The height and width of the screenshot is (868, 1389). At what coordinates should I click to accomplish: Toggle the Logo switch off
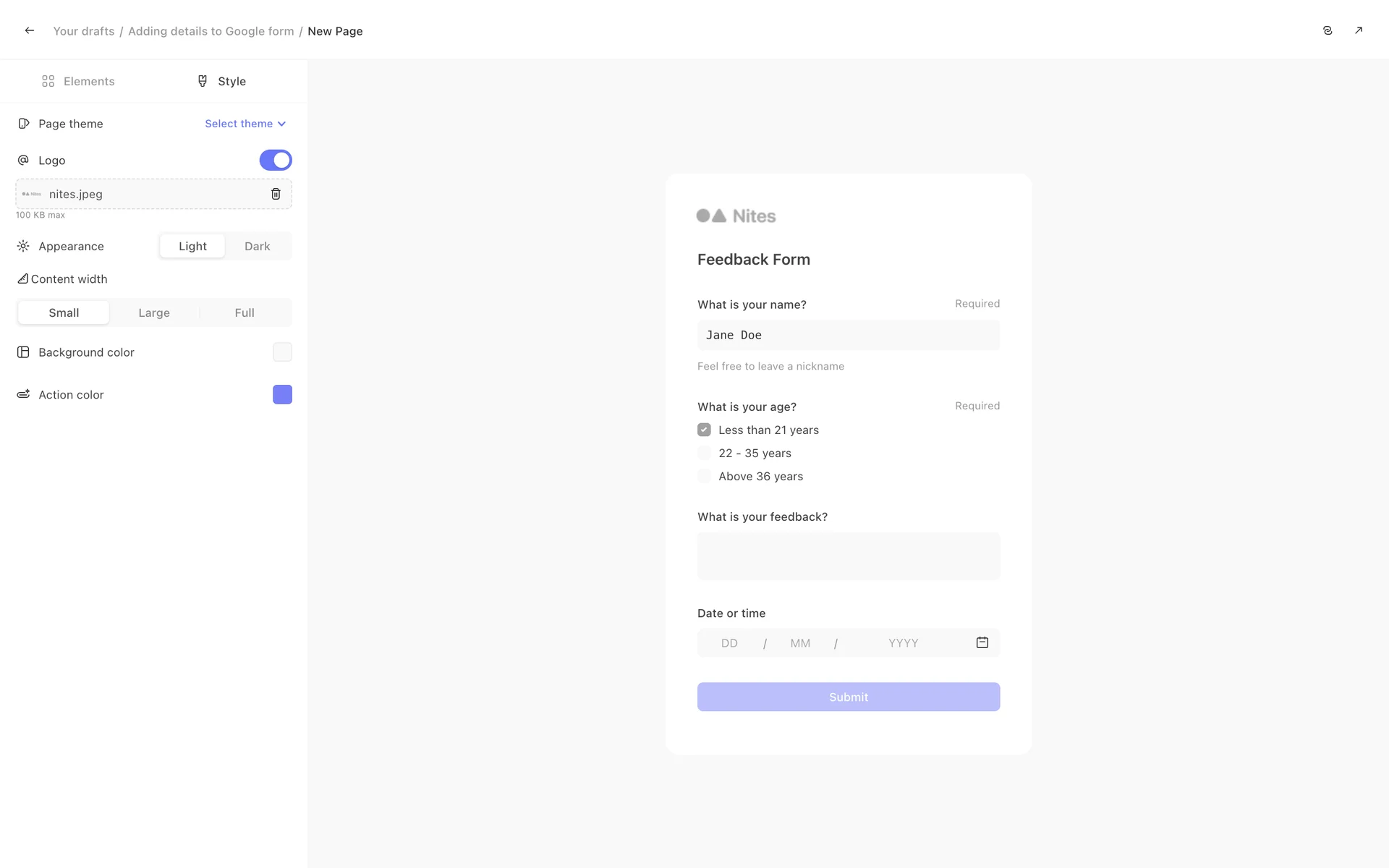pyautogui.click(x=276, y=160)
